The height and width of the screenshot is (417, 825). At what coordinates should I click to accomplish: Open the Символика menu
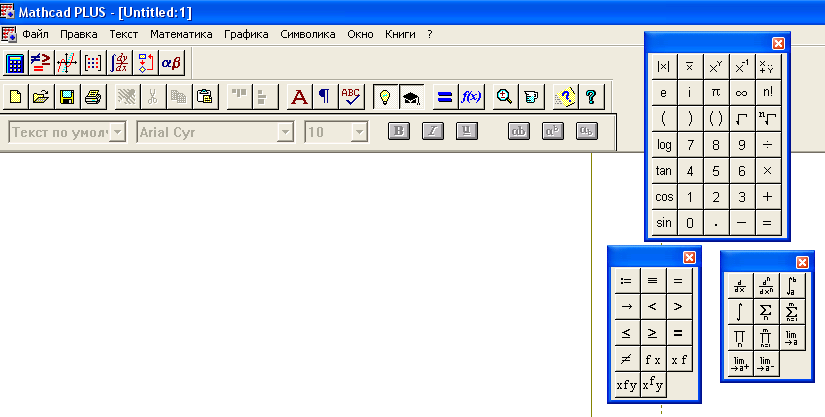click(308, 34)
